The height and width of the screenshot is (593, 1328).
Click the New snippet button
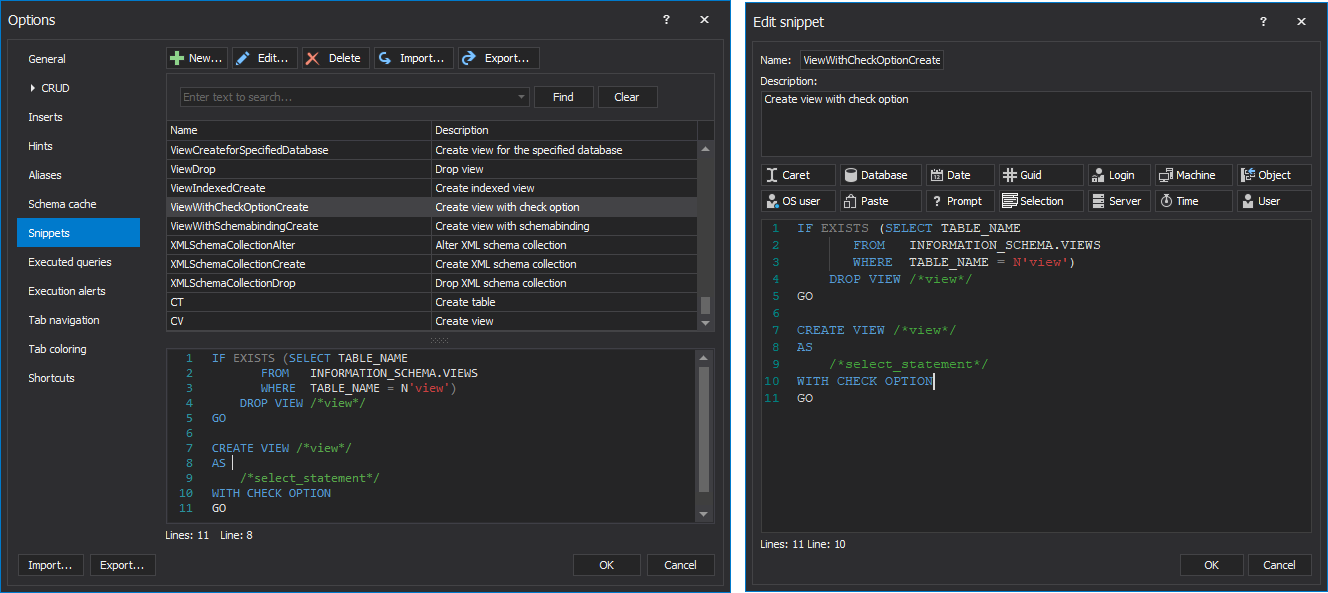click(x=196, y=58)
